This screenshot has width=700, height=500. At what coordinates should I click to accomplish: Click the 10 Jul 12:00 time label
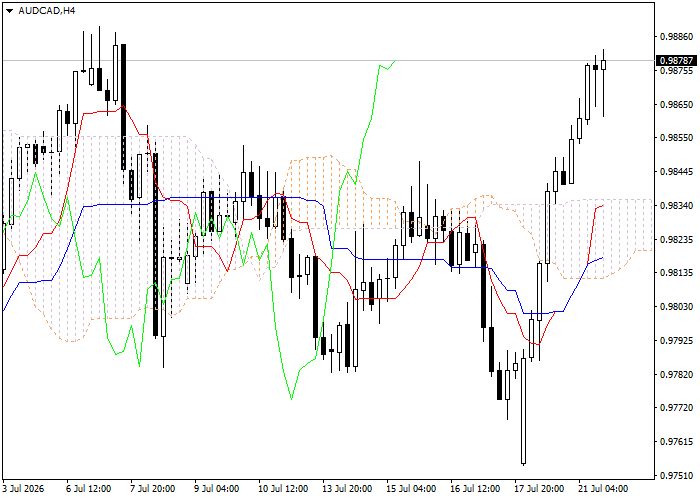point(283,489)
